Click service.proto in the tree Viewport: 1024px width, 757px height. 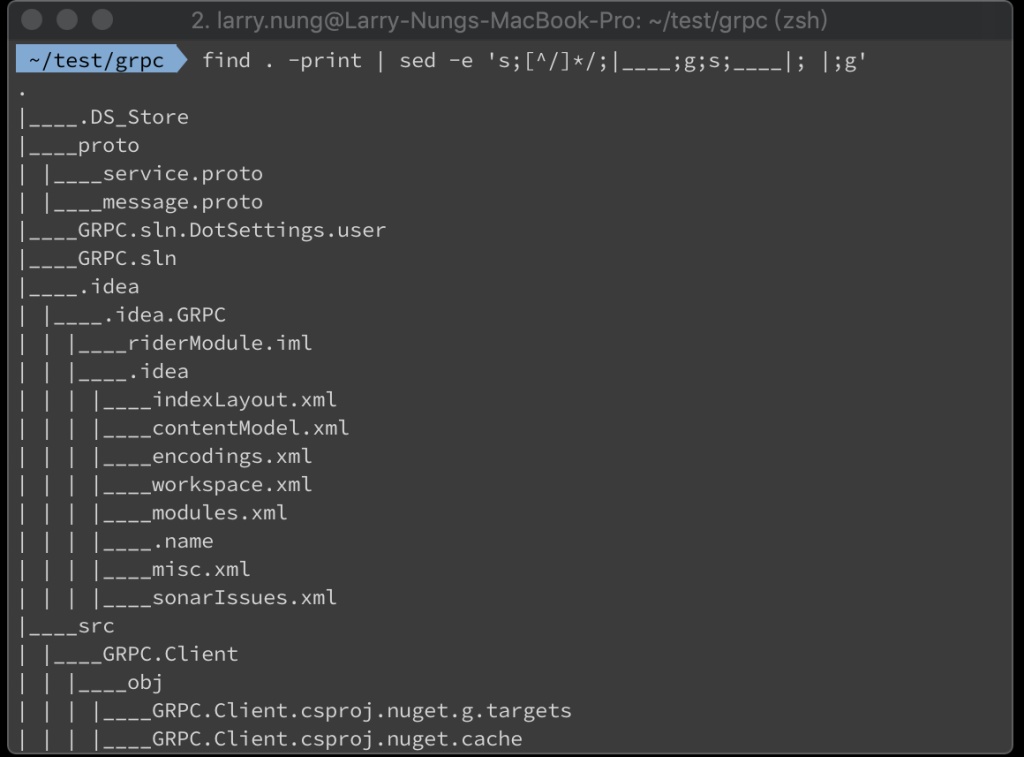[x=183, y=174]
